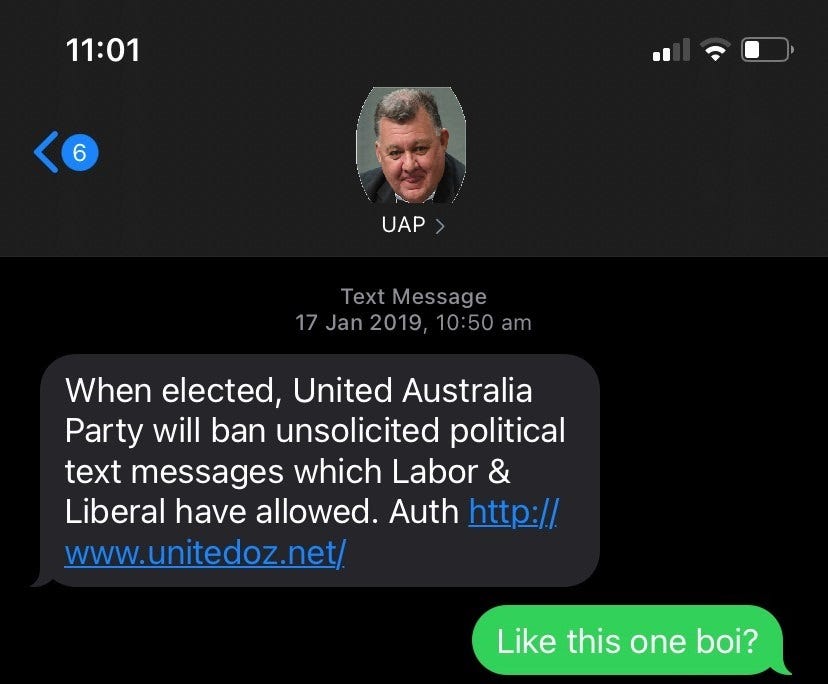Tap the 'Text Message' label
Image resolution: width=828 pixels, height=684 pixels.
coord(413,296)
